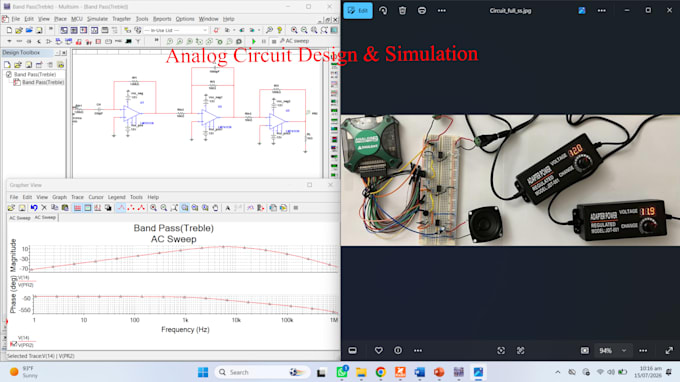Zoom in on the Multisim schematic
This screenshot has width=680, height=382.
(294, 30)
